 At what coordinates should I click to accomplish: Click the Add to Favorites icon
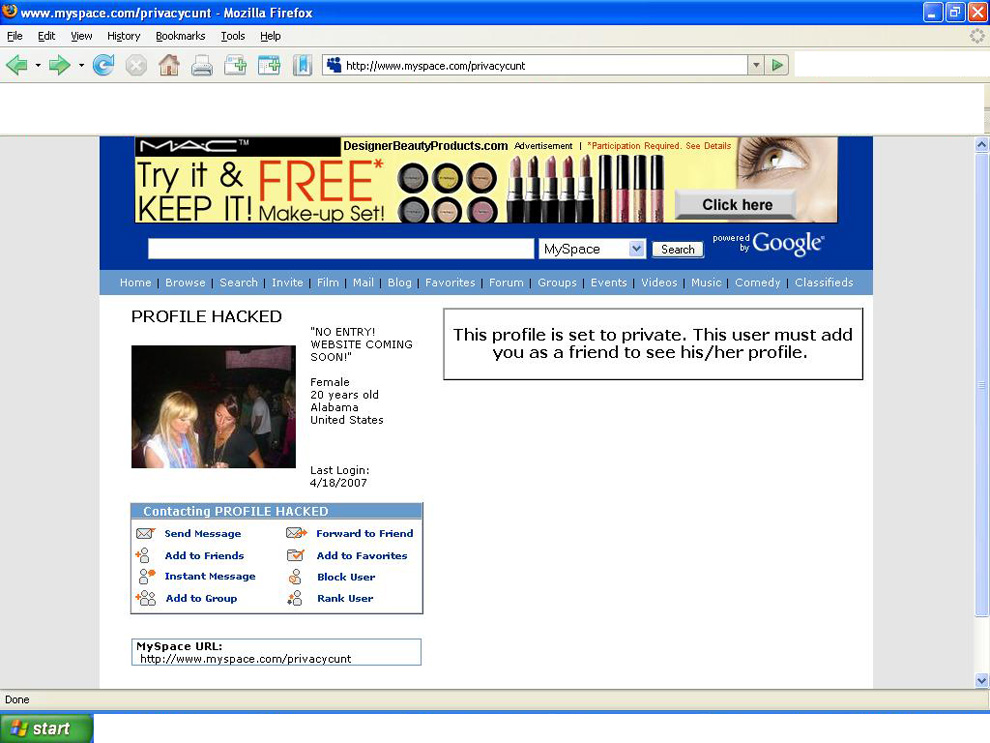(295, 555)
